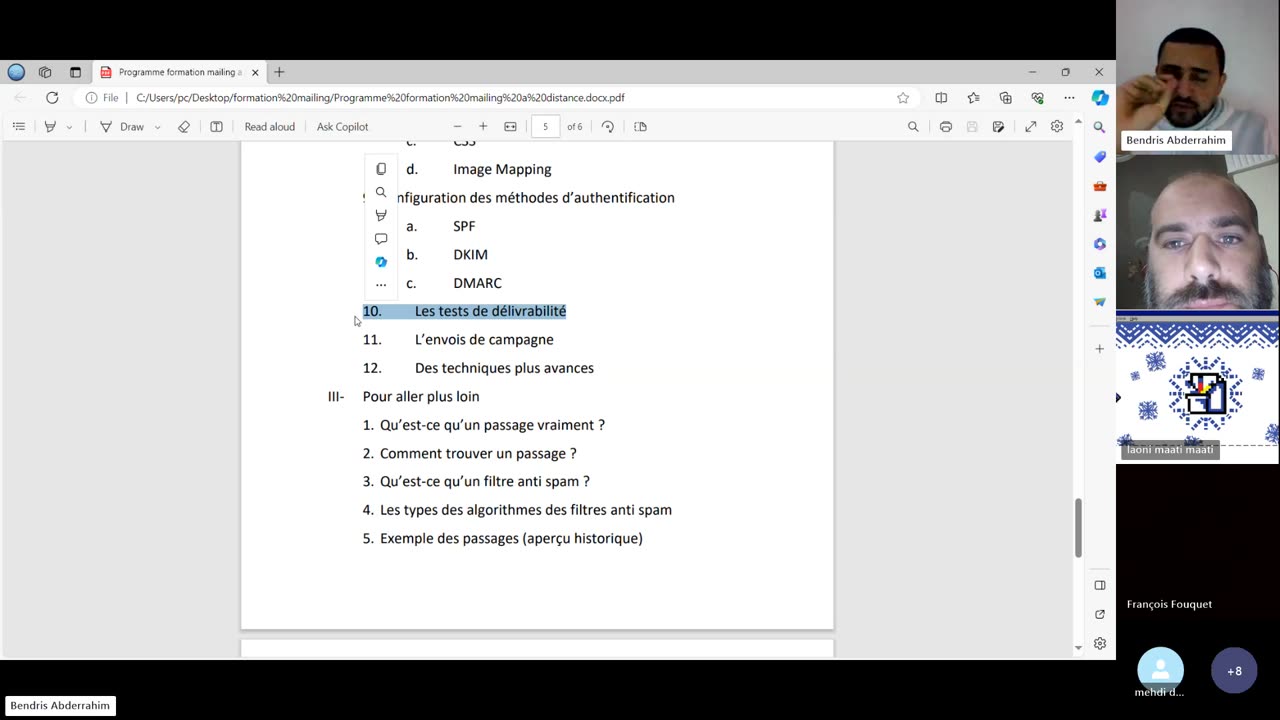The image size is (1280, 720).
Task: Rotate the PDF page
Action: [608, 127]
